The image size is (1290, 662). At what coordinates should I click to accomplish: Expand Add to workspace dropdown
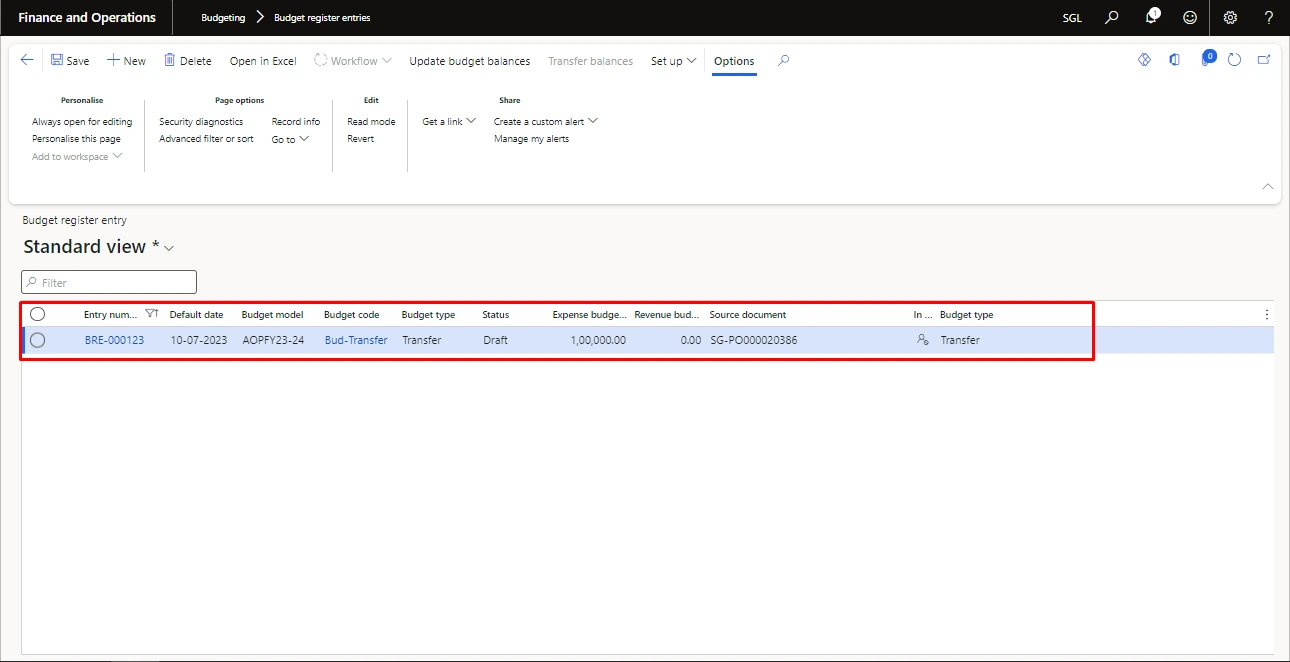point(77,157)
